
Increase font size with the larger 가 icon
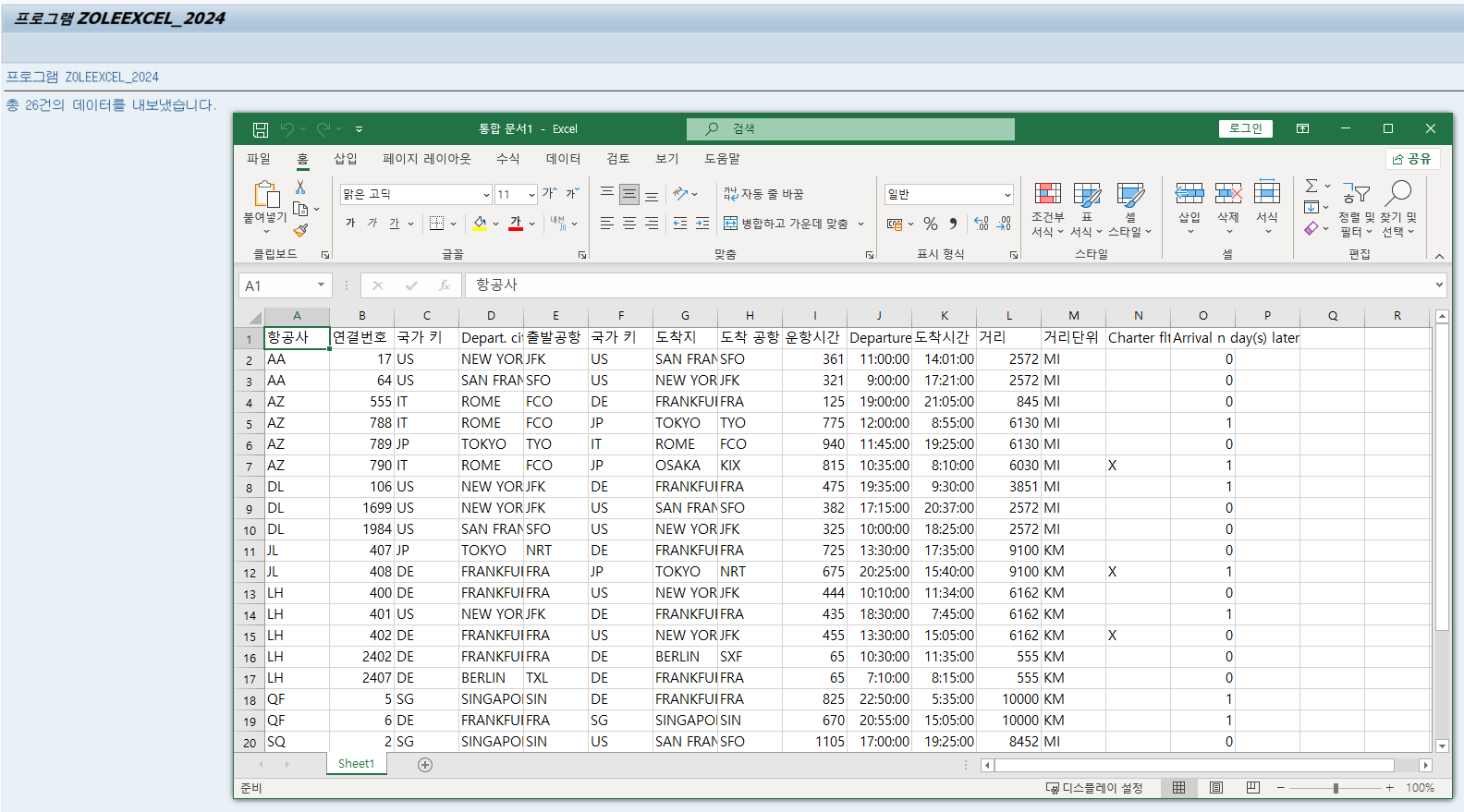click(549, 193)
